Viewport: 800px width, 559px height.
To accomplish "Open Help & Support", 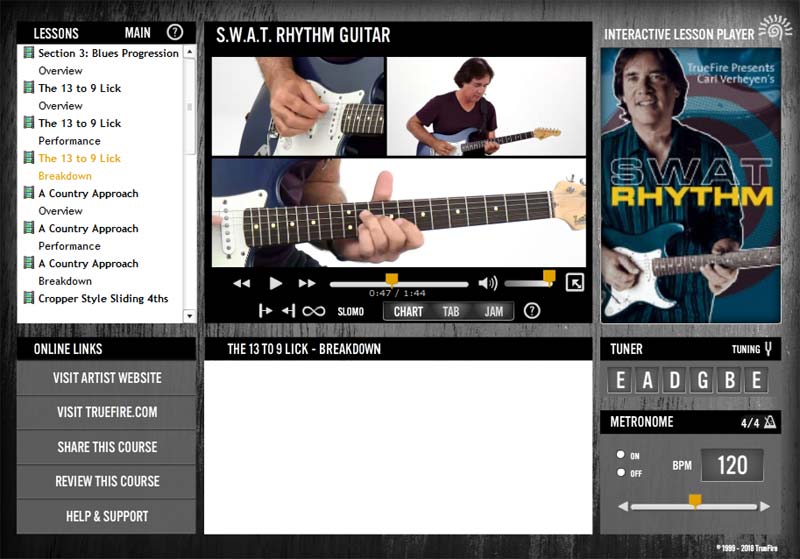I will click(x=107, y=516).
